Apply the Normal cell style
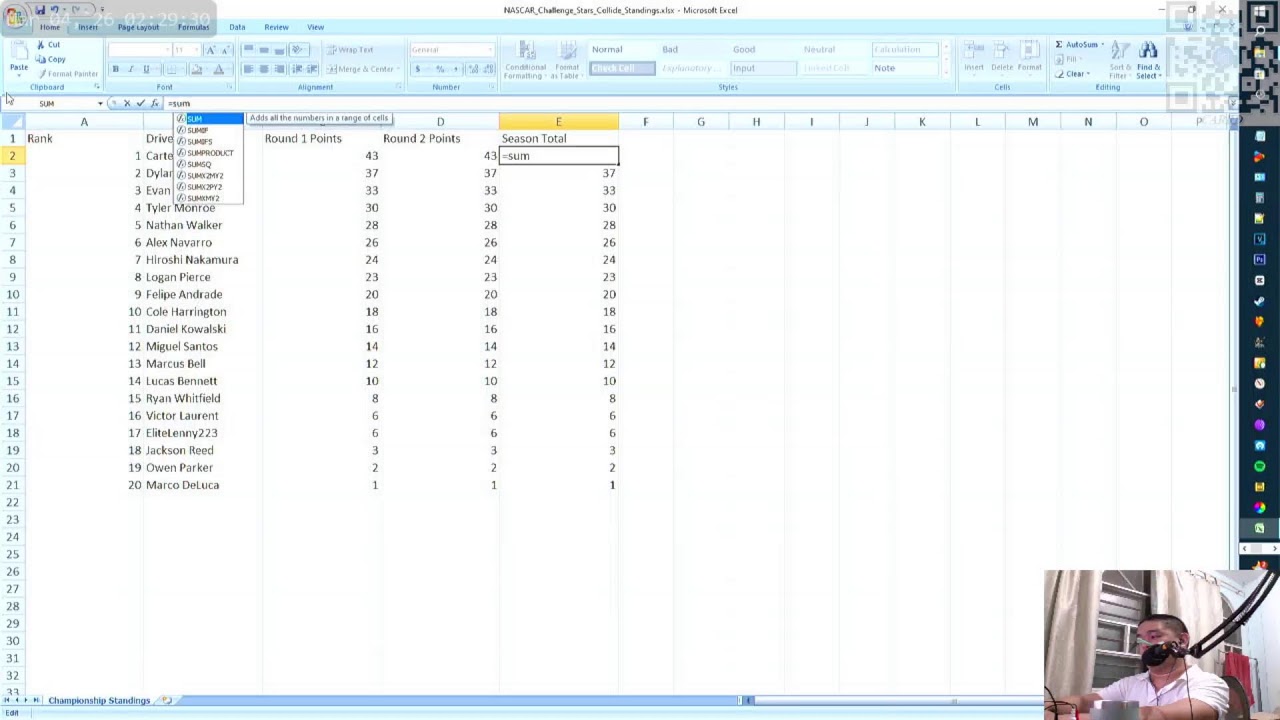 621,49
